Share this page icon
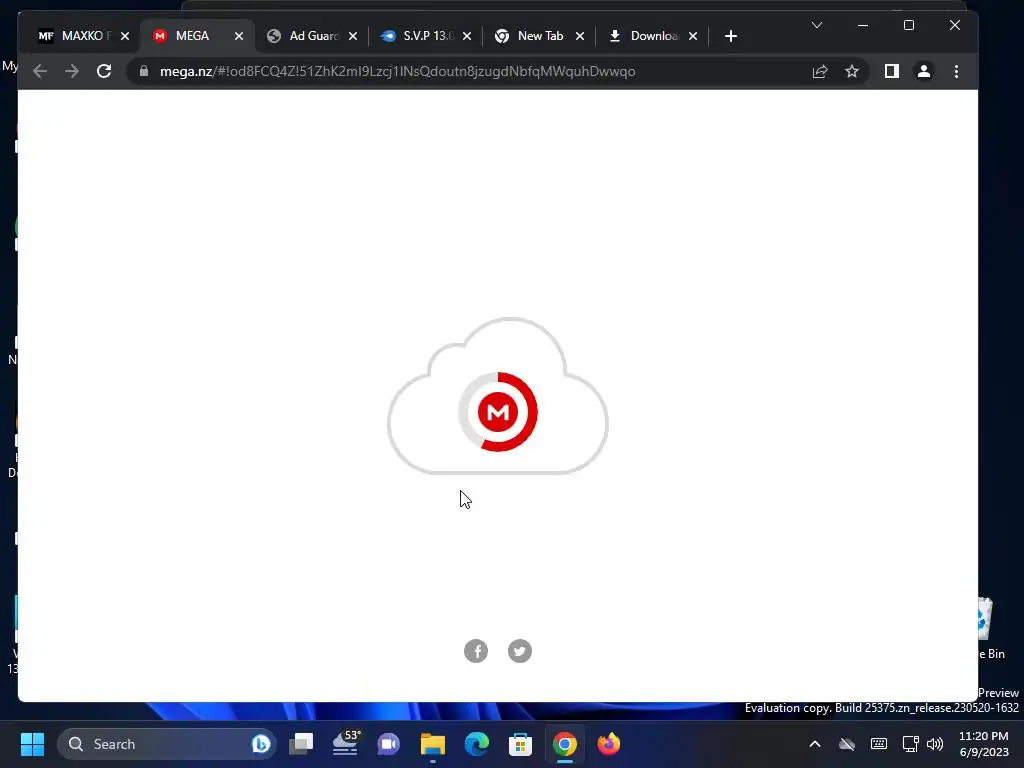The image size is (1024, 768). 820,71
